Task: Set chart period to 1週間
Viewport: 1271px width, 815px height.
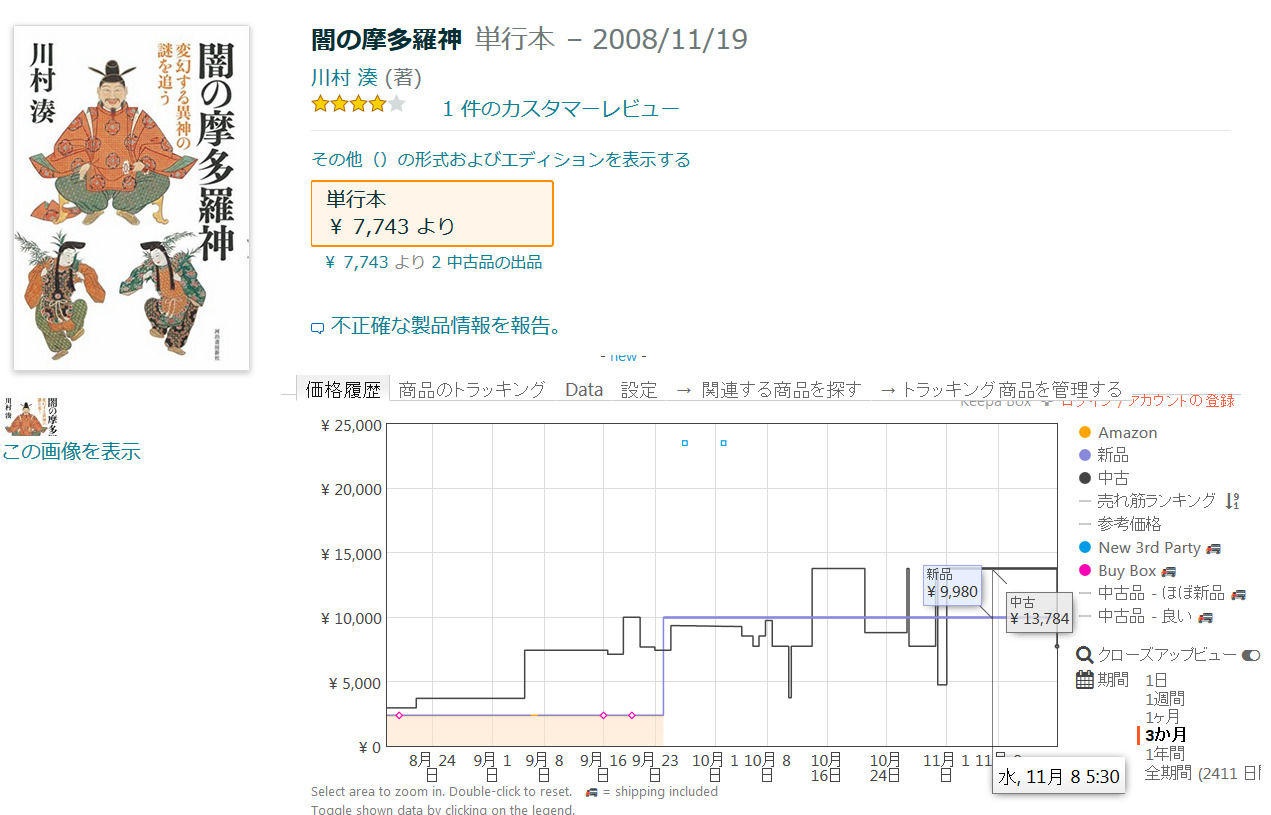Action: point(1165,699)
